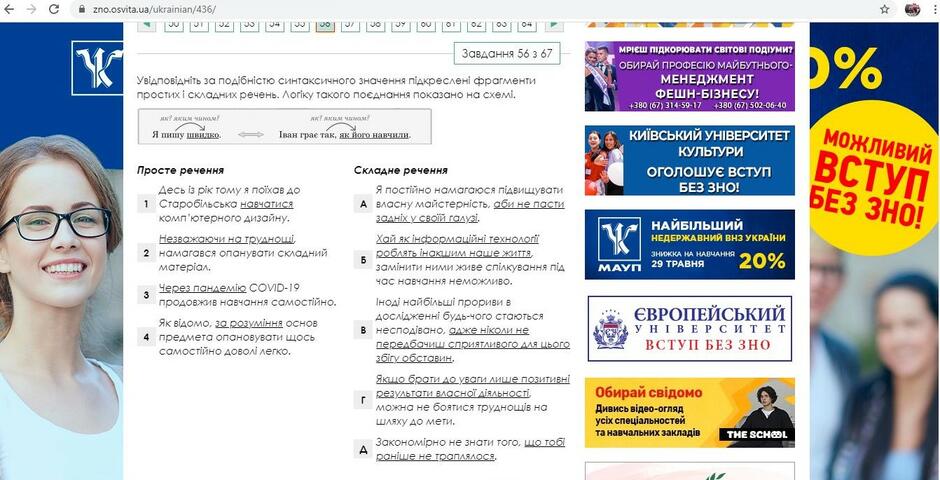Click the underlined phrase "за розуміння"

click(249, 324)
